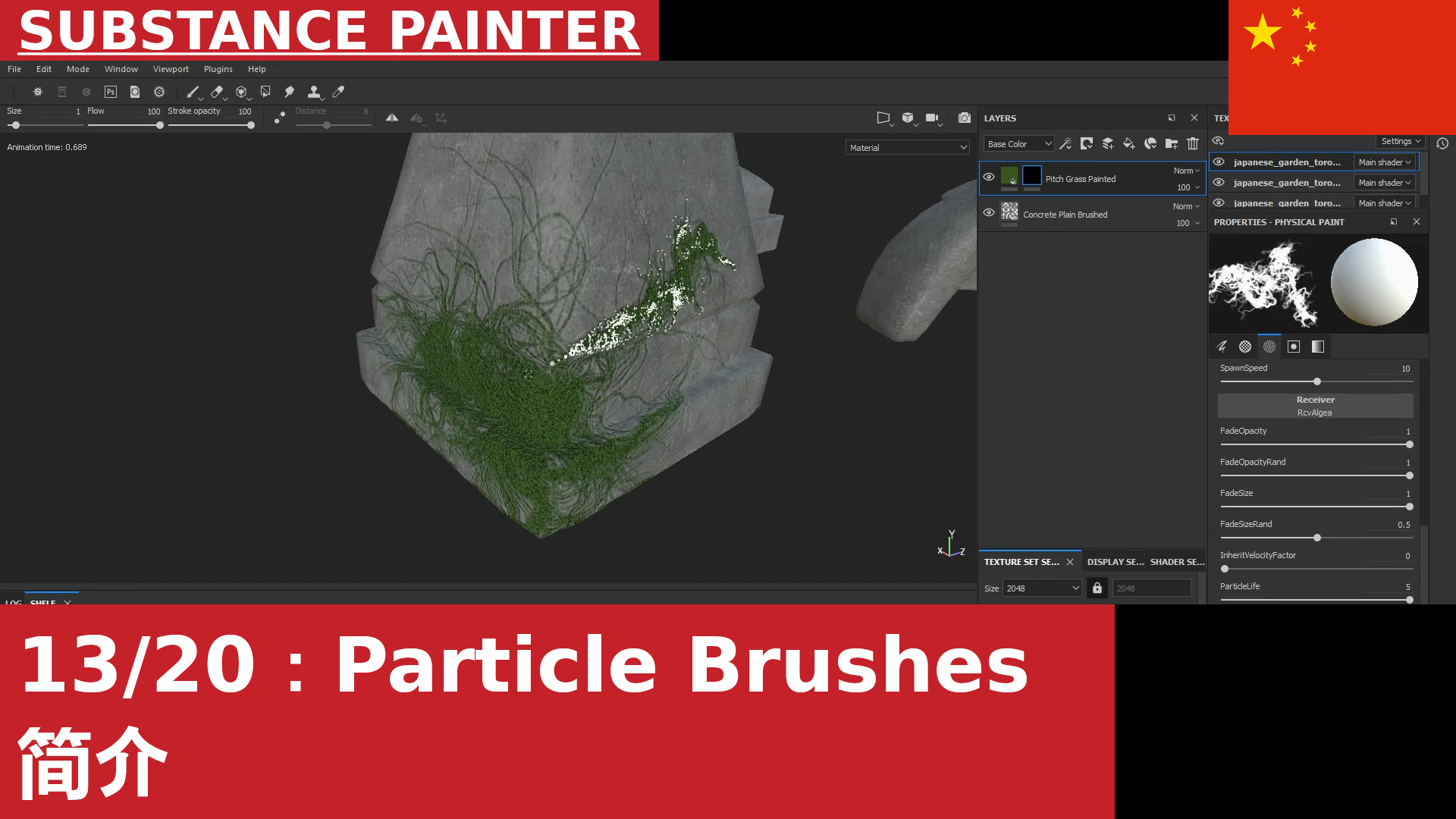Select the Polygon Fill tool
The image size is (1456, 819).
tap(265, 92)
